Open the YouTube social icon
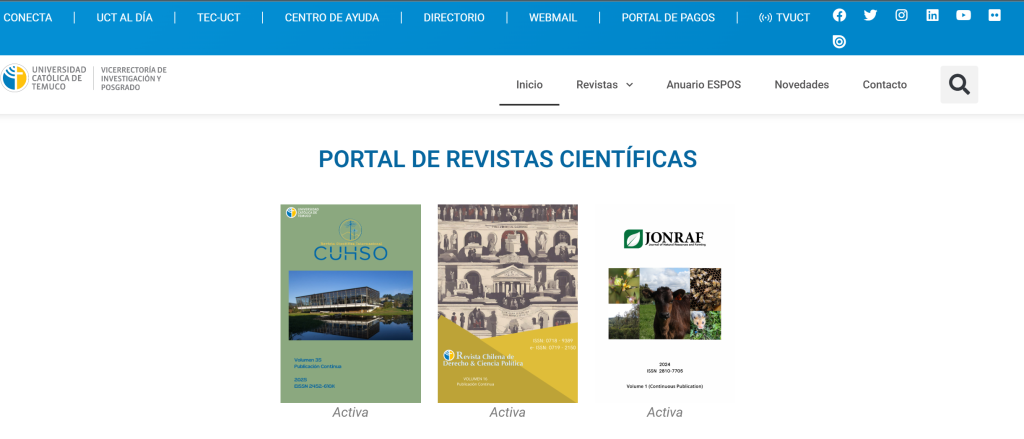1024x439 pixels. [x=963, y=16]
